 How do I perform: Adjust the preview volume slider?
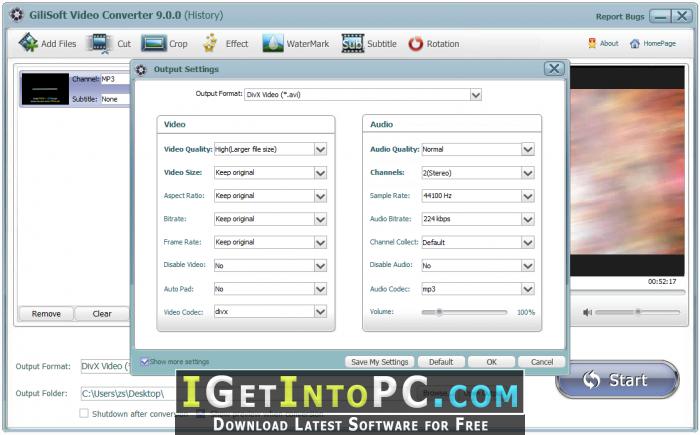point(638,312)
